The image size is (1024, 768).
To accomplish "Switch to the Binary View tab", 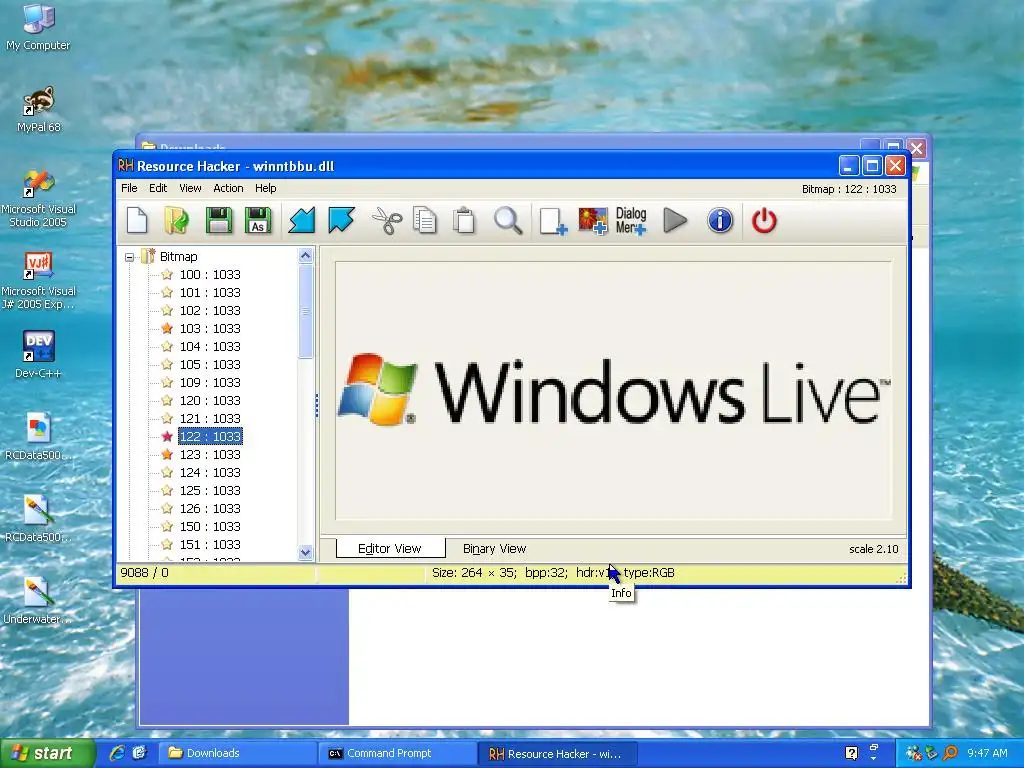I will (494, 549).
